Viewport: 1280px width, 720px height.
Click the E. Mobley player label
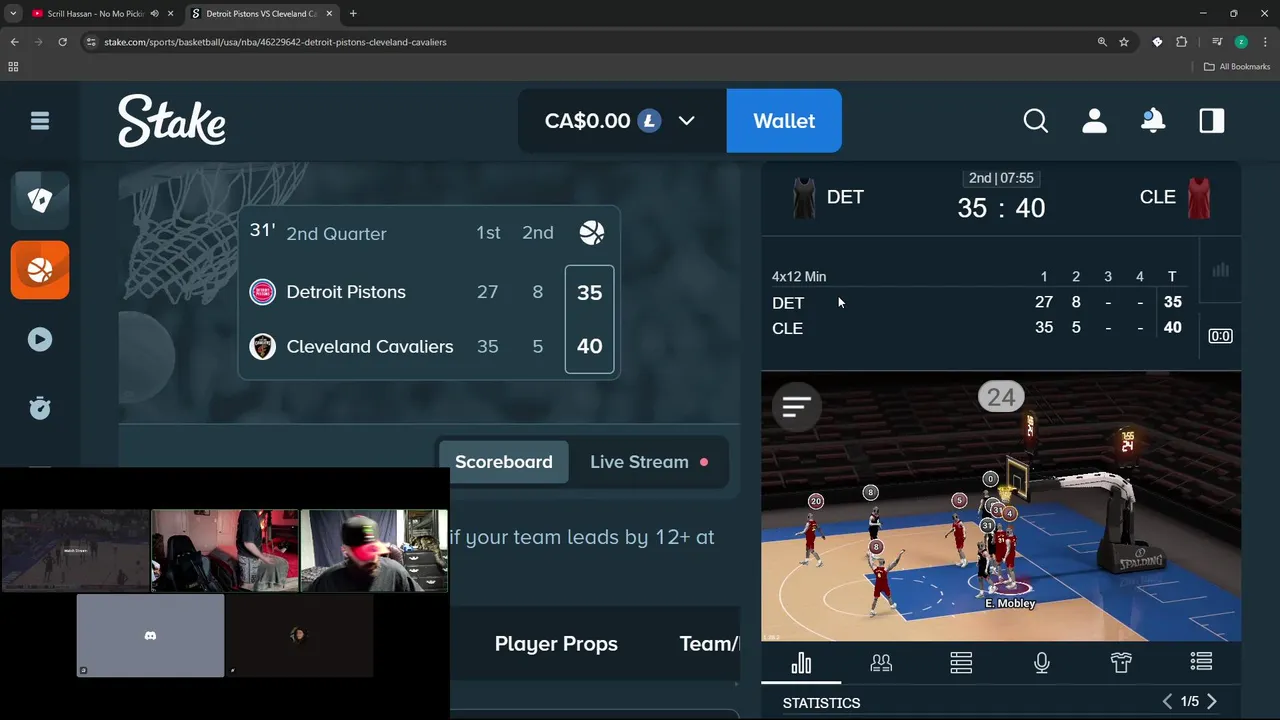[x=1010, y=604]
